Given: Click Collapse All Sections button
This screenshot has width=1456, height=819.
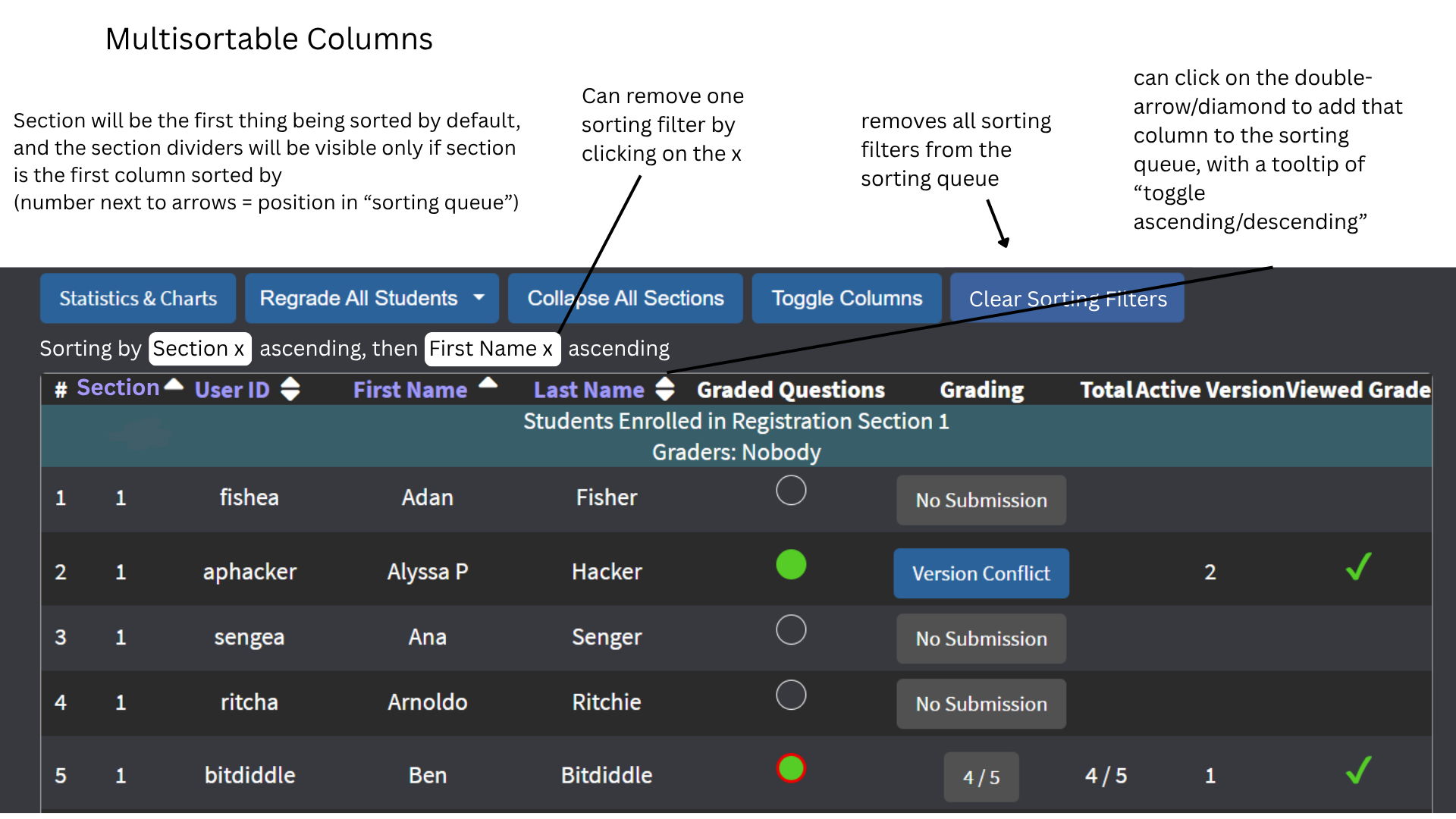Looking at the screenshot, I should click(x=626, y=298).
